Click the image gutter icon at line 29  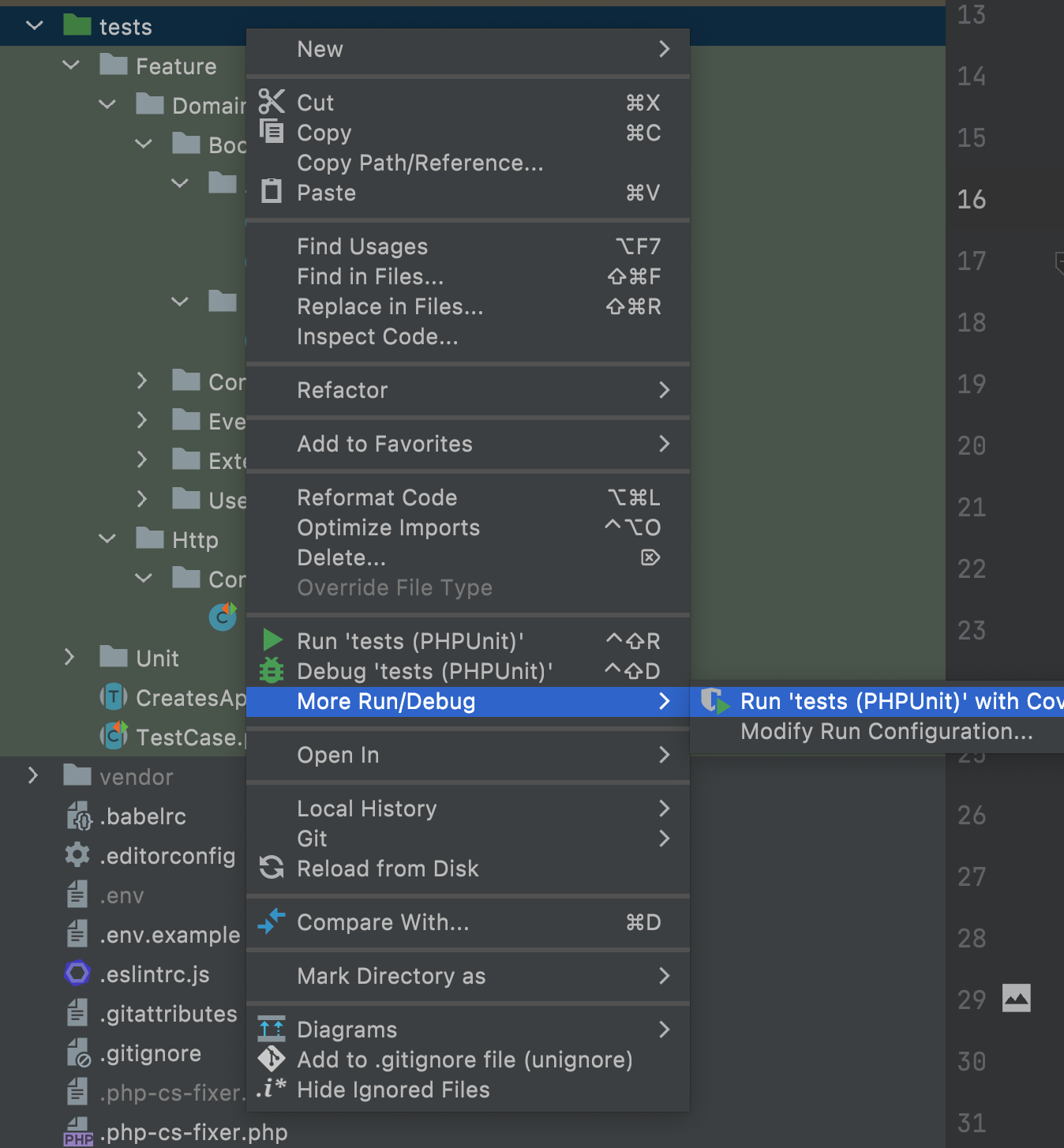tap(1016, 998)
